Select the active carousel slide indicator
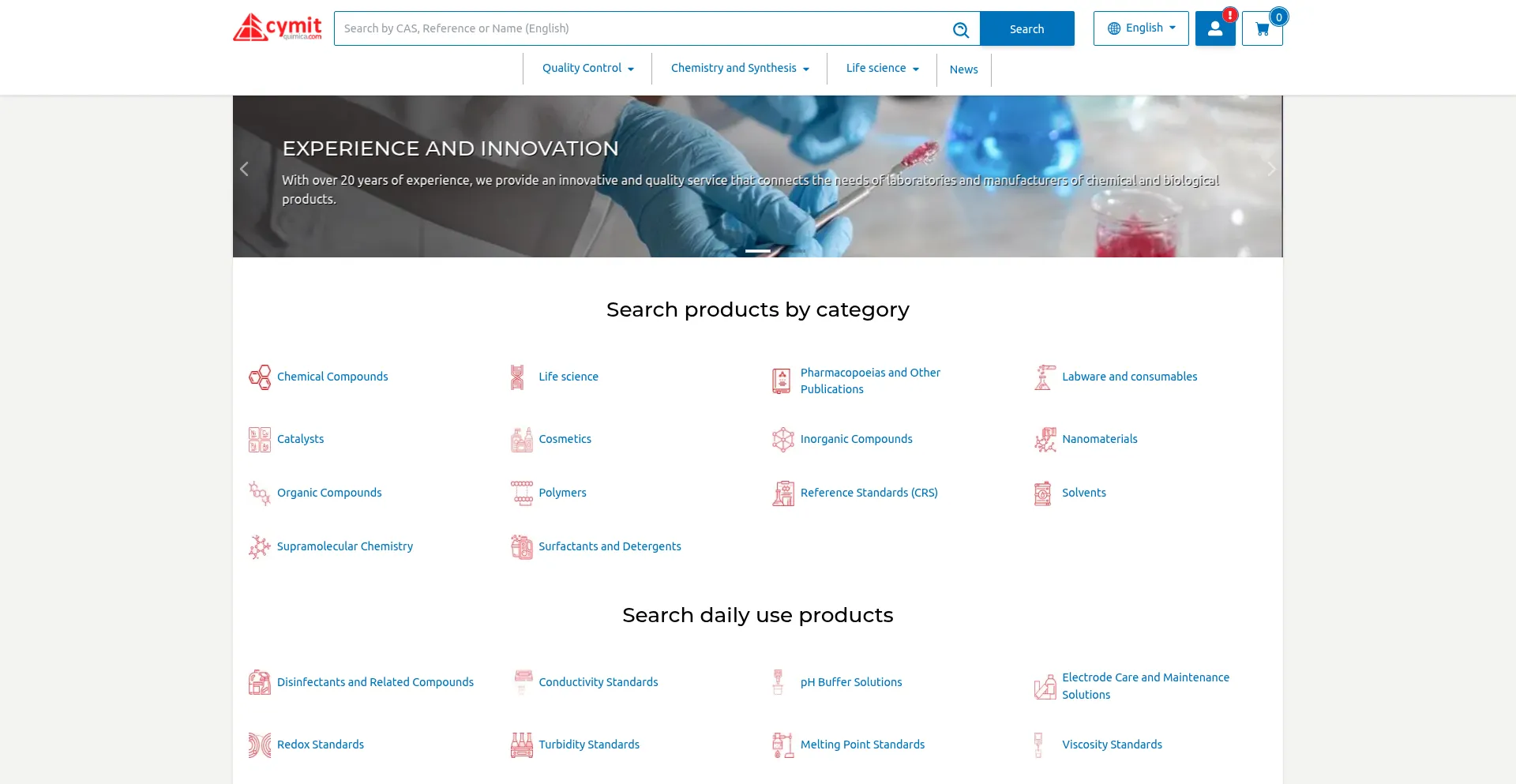 [x=757, y=251]
